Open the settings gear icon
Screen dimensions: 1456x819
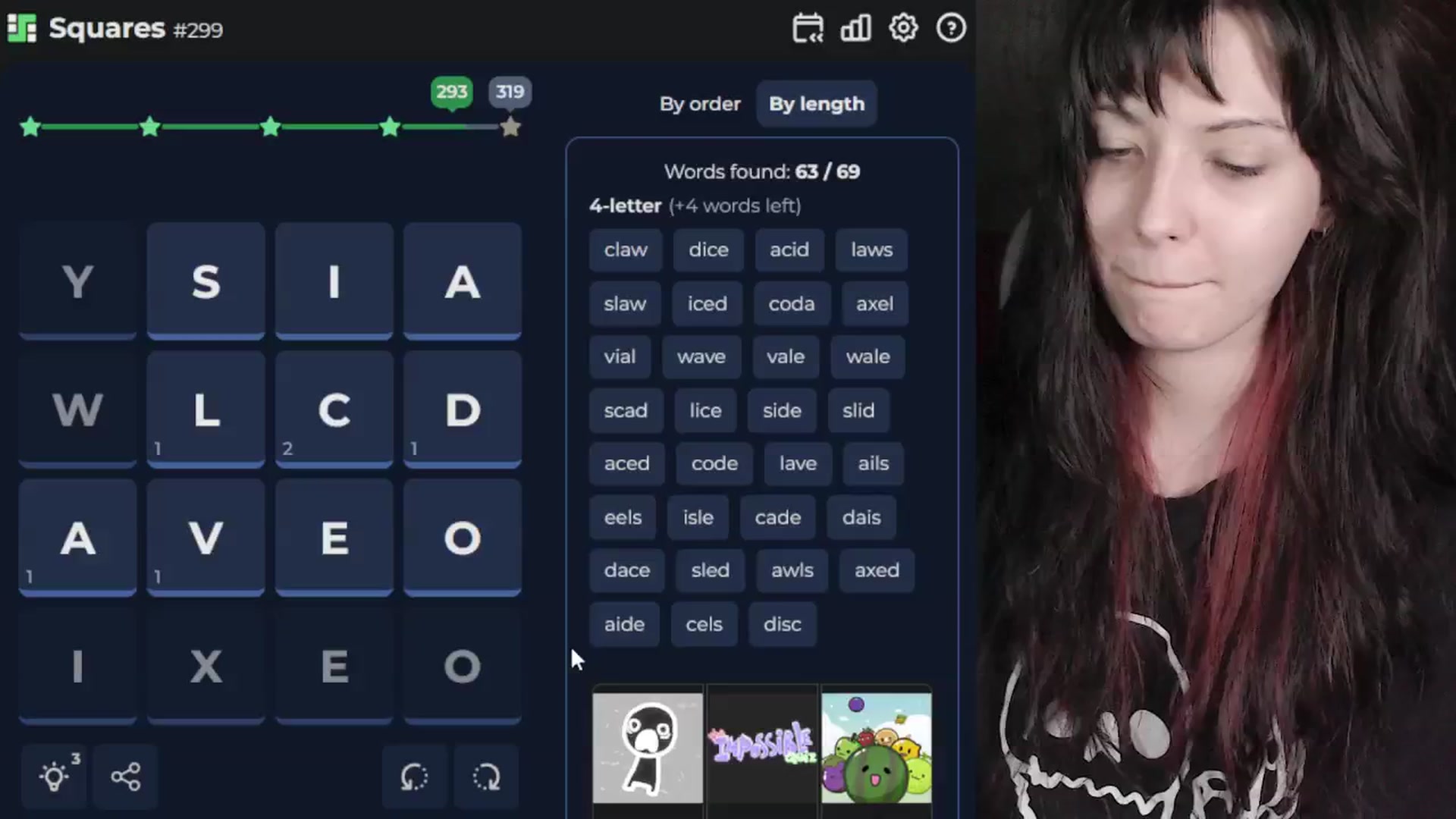(x=903, y=29)
